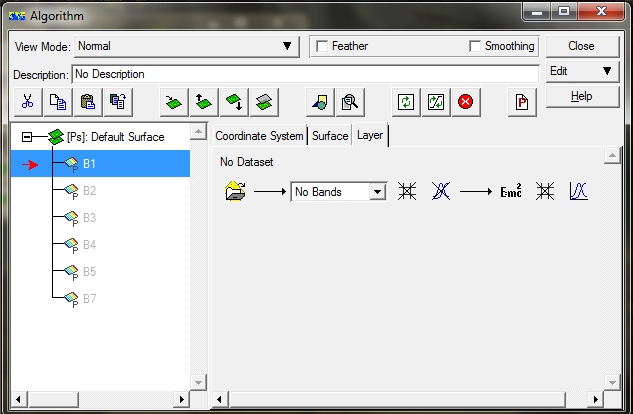Viewport: 633px width, 414px height.
Task: Switch to the Surface tab
Action: (x=330, y=136)
